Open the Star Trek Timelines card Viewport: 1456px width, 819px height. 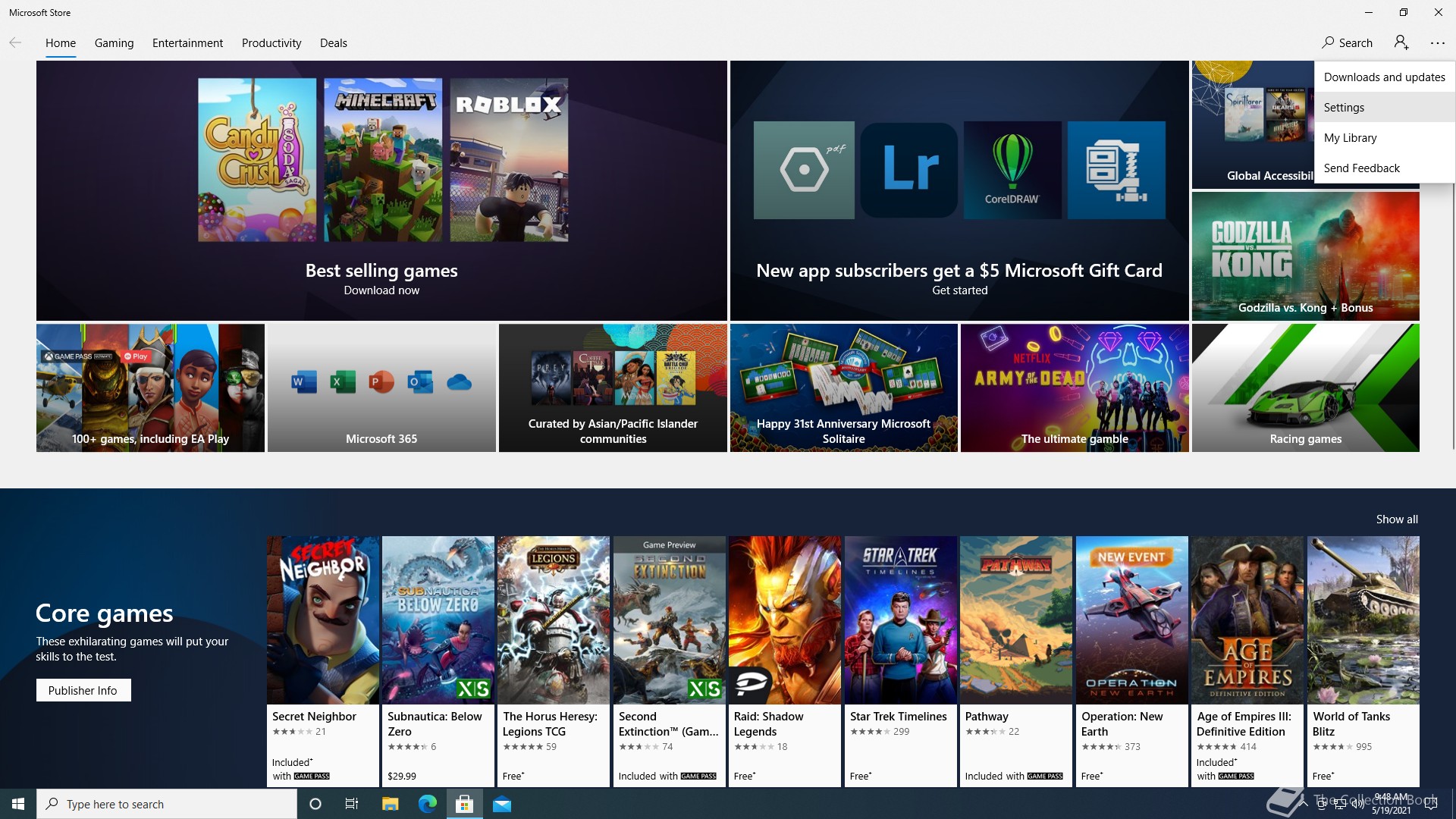(900, 661)
